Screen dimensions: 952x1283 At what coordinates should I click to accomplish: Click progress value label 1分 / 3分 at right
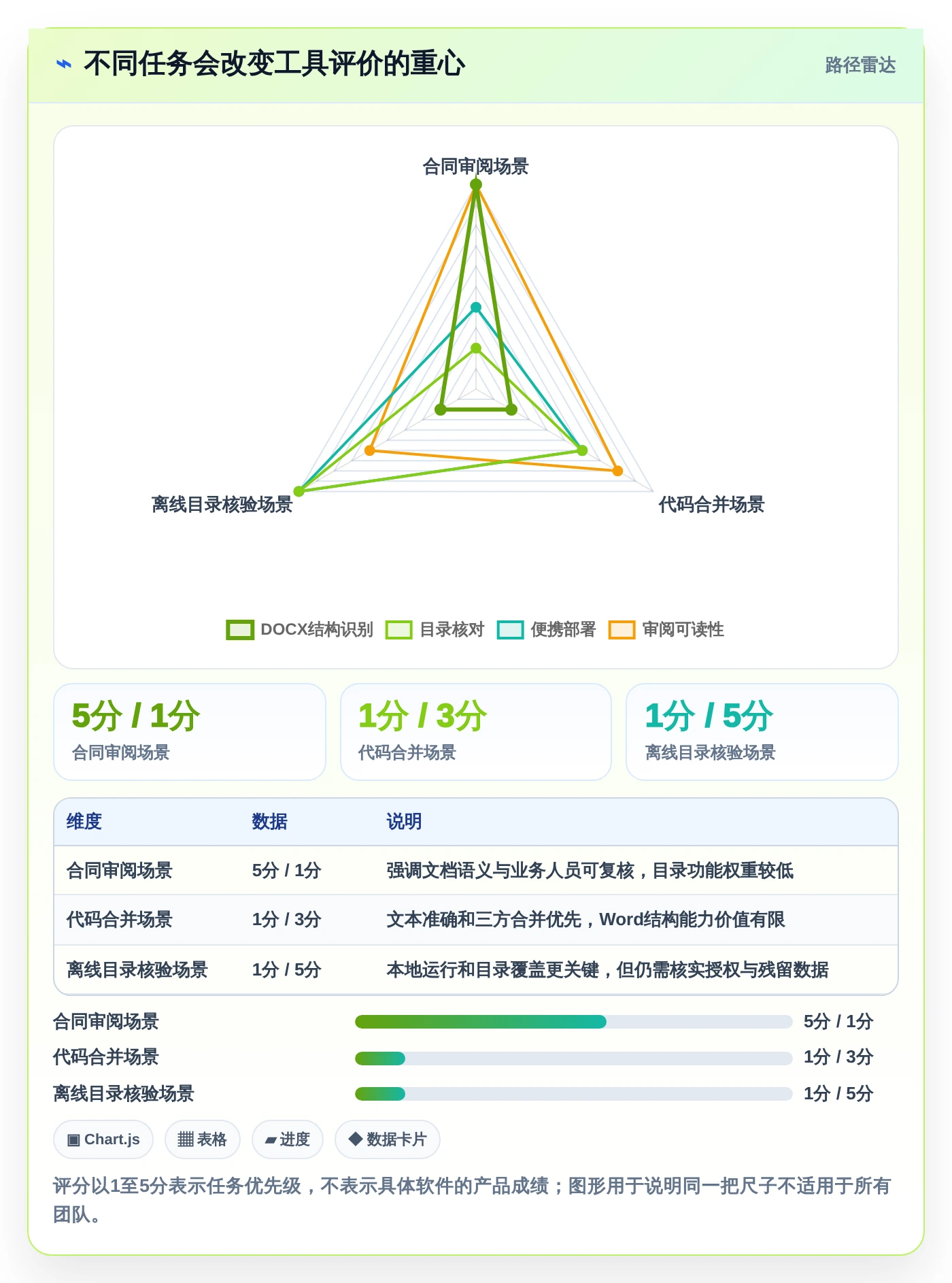point(838,1057)
